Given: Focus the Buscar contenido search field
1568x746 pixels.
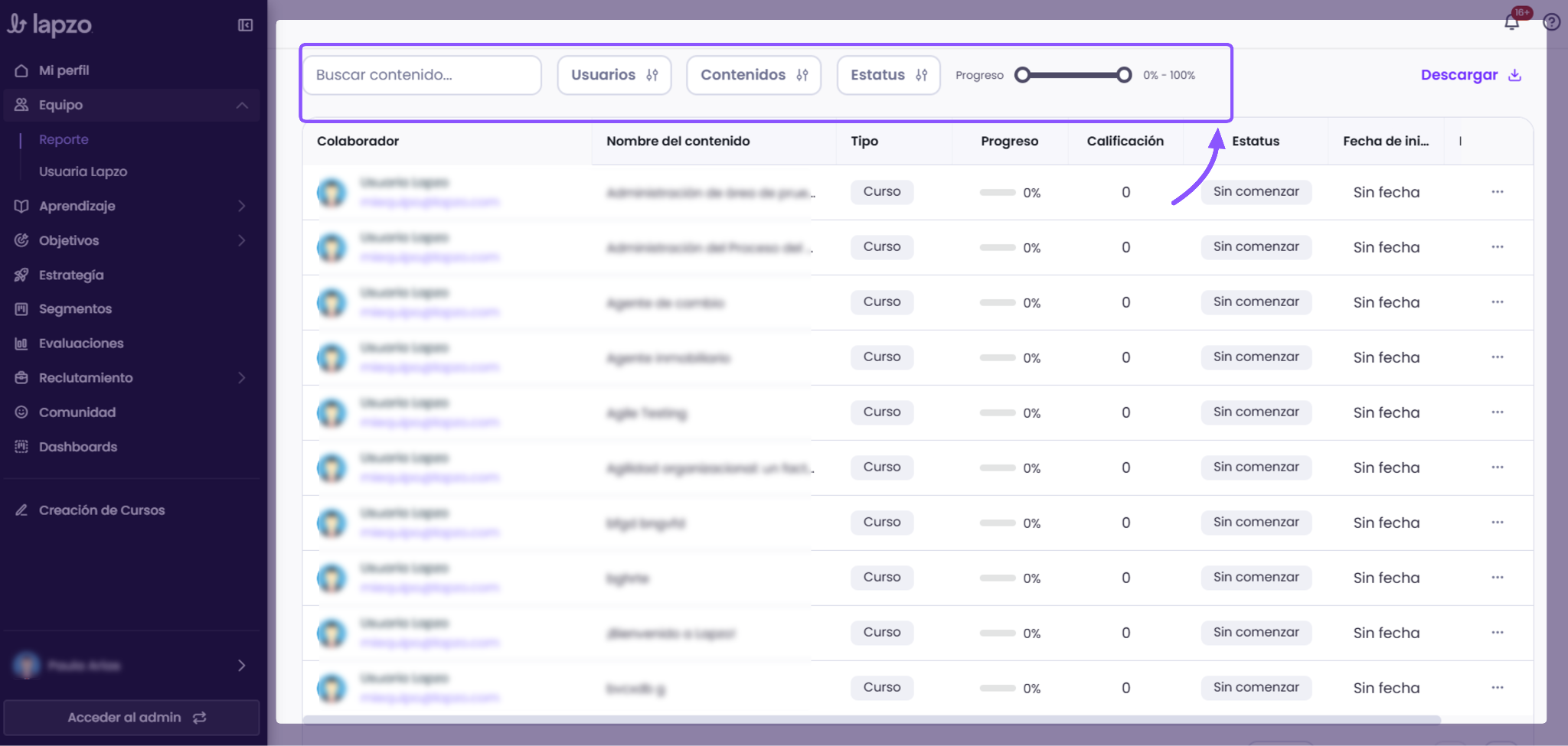Looking at the screenshot, I should [x=423, y=75].
